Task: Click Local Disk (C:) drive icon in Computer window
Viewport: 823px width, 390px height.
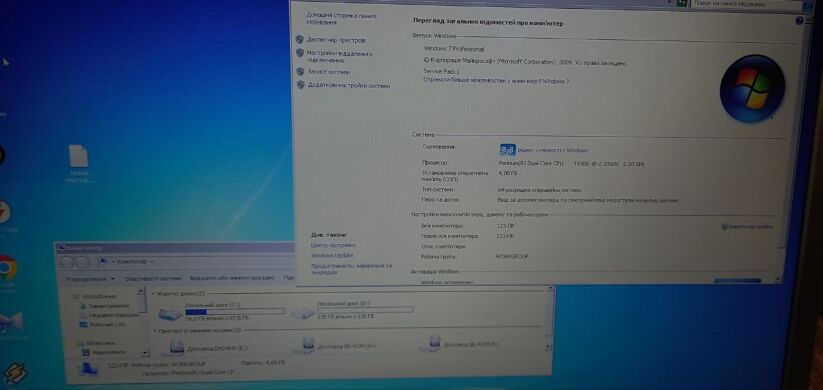Action: point(170,314)
